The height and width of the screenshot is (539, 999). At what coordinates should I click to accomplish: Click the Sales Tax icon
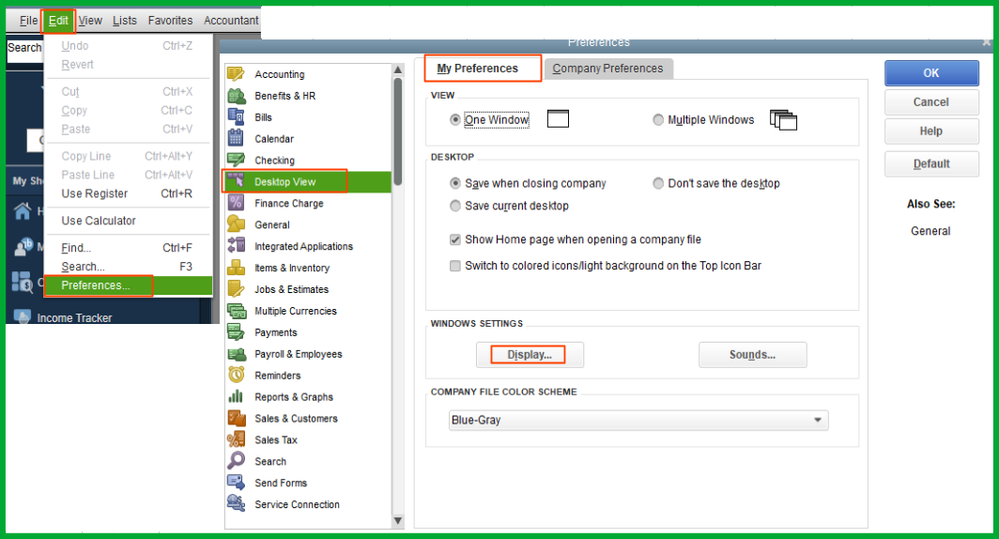point(236,440)
